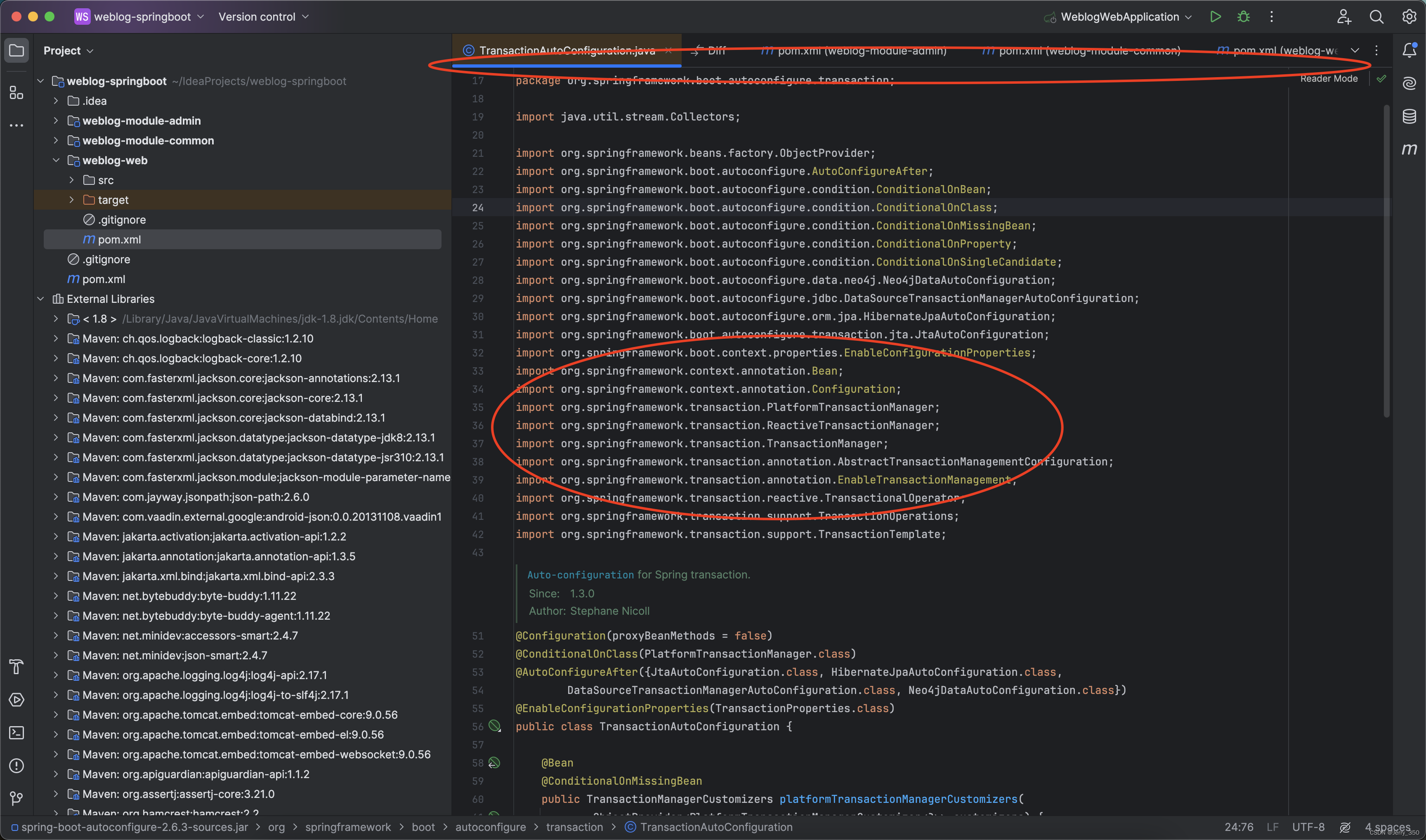1426x840 pixels.
Task: Open the Maven tool window icon
Action: pos(1409,149)
